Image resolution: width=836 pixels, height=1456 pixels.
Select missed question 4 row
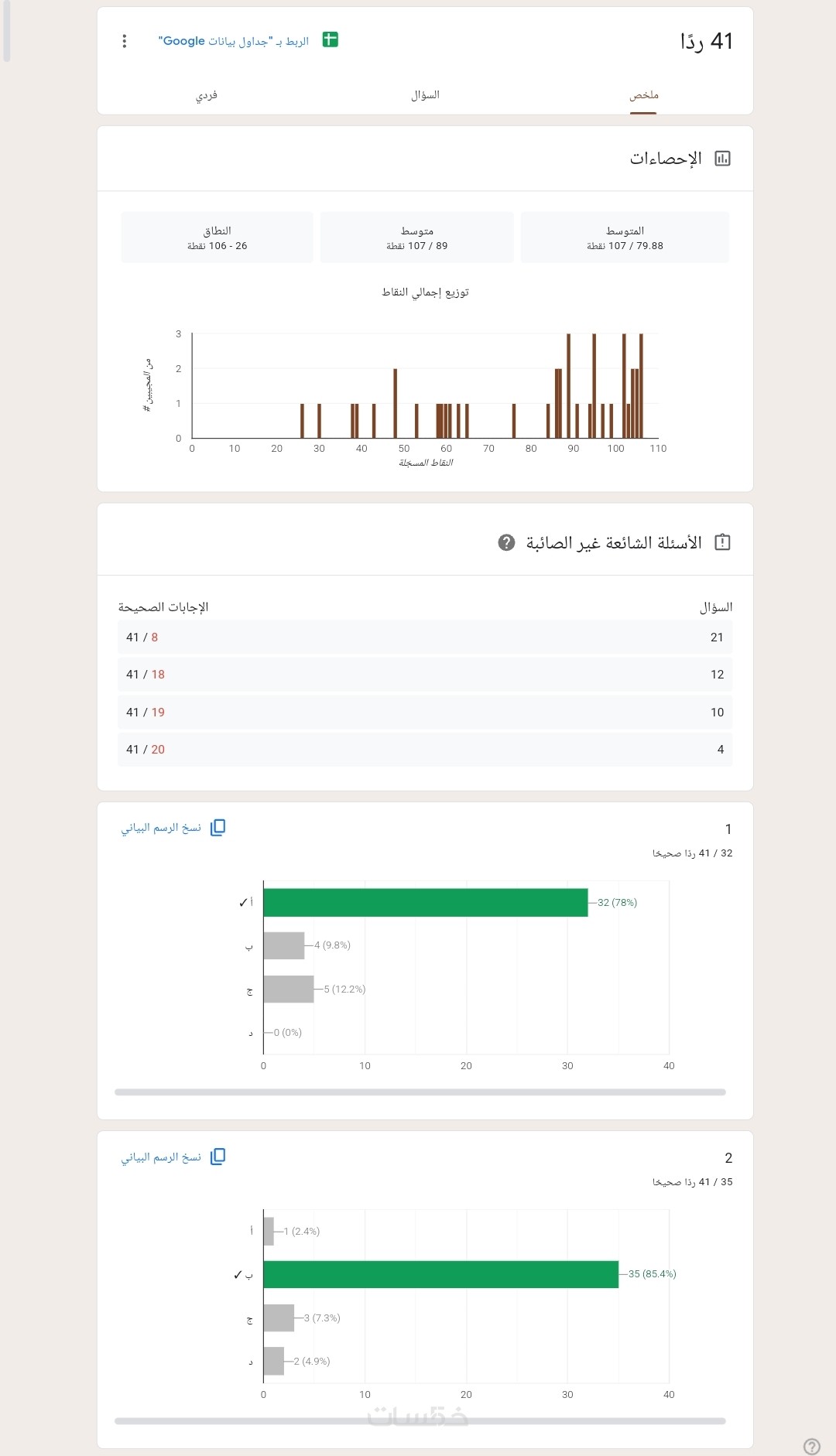[425, 749]
